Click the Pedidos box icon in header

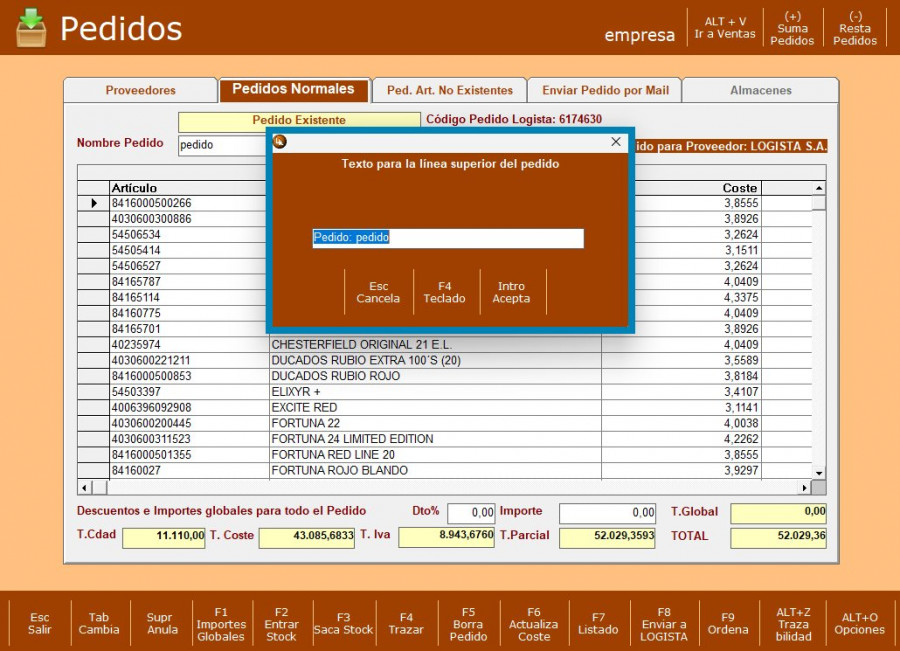31,27
